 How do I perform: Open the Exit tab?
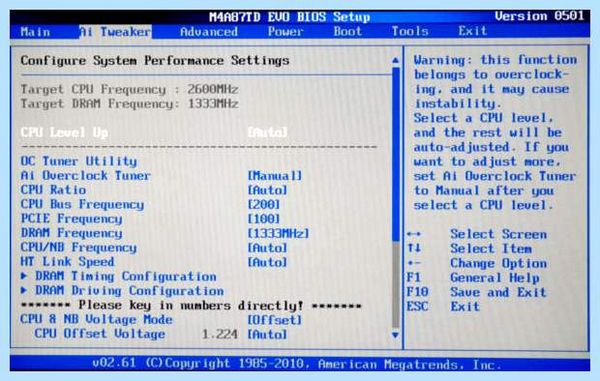coord(473,31)
